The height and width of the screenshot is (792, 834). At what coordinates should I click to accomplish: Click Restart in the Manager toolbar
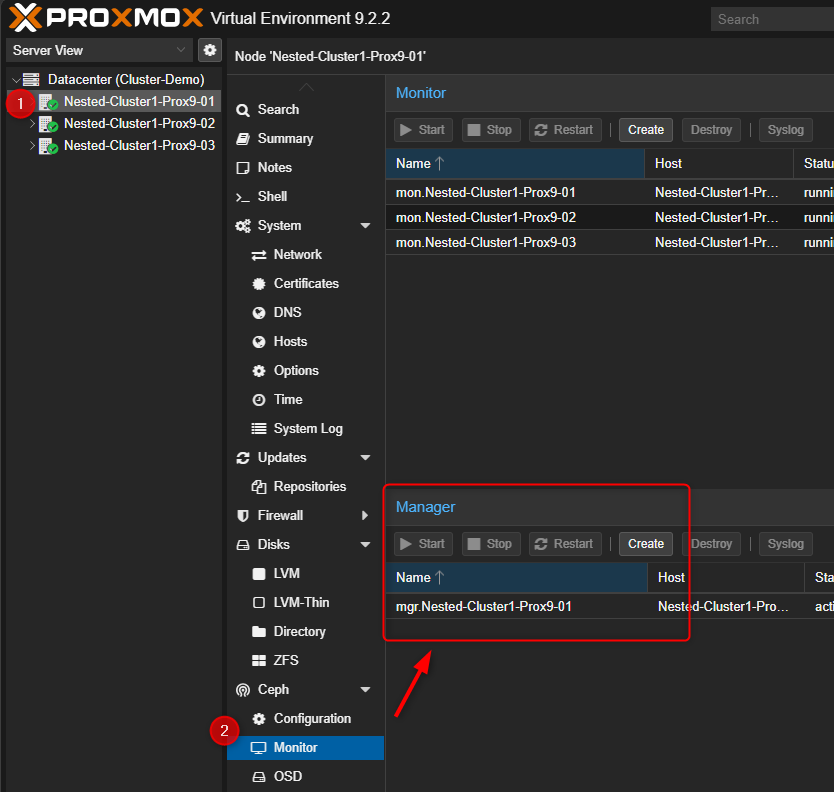565,544
